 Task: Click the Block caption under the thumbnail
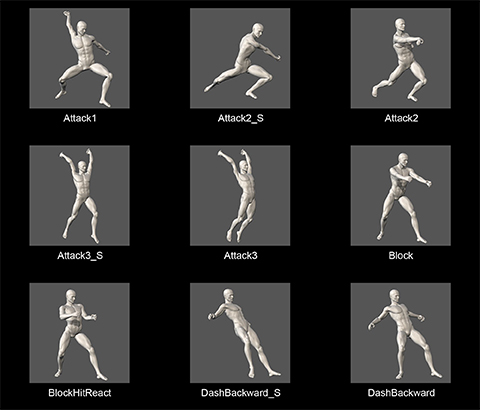point(401,256)
